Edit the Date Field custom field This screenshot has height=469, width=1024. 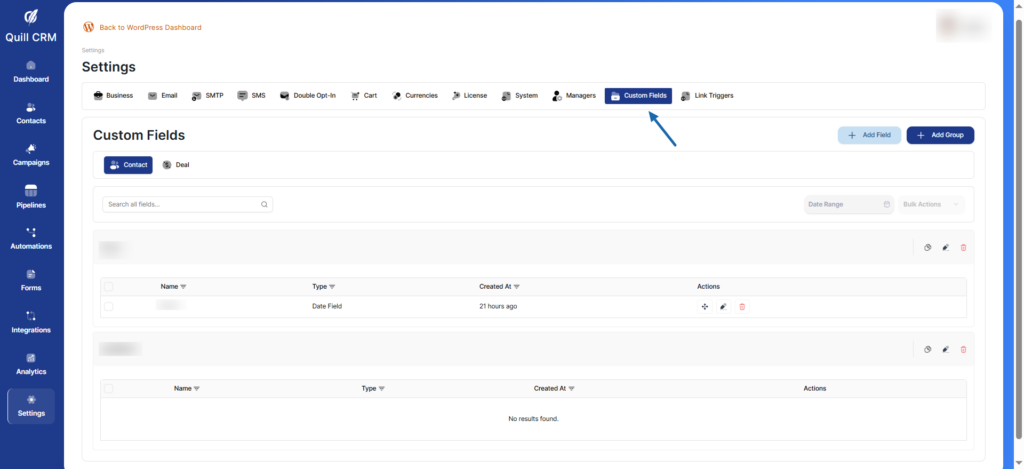click(x=723, y=306)
